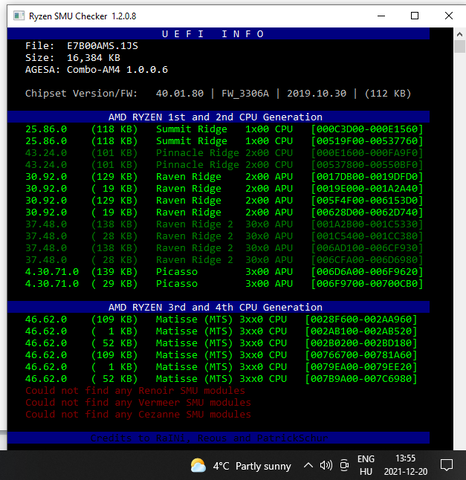Image resolution: width=466 pixels, height=480 pixels.
Task: Switch the ENG HU input language indicator
Action: click(x=366, y=465)
